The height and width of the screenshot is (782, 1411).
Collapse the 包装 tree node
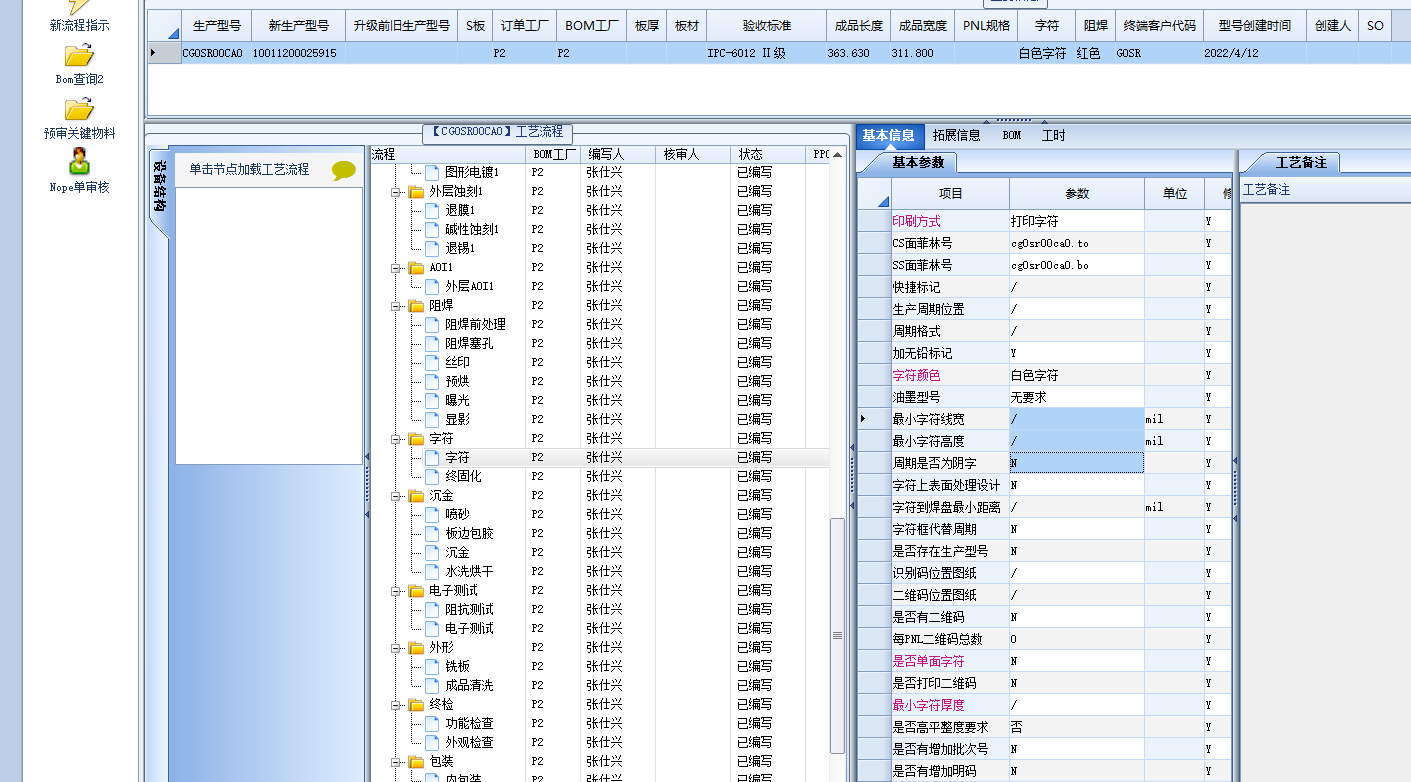click(x=395, y=761)
